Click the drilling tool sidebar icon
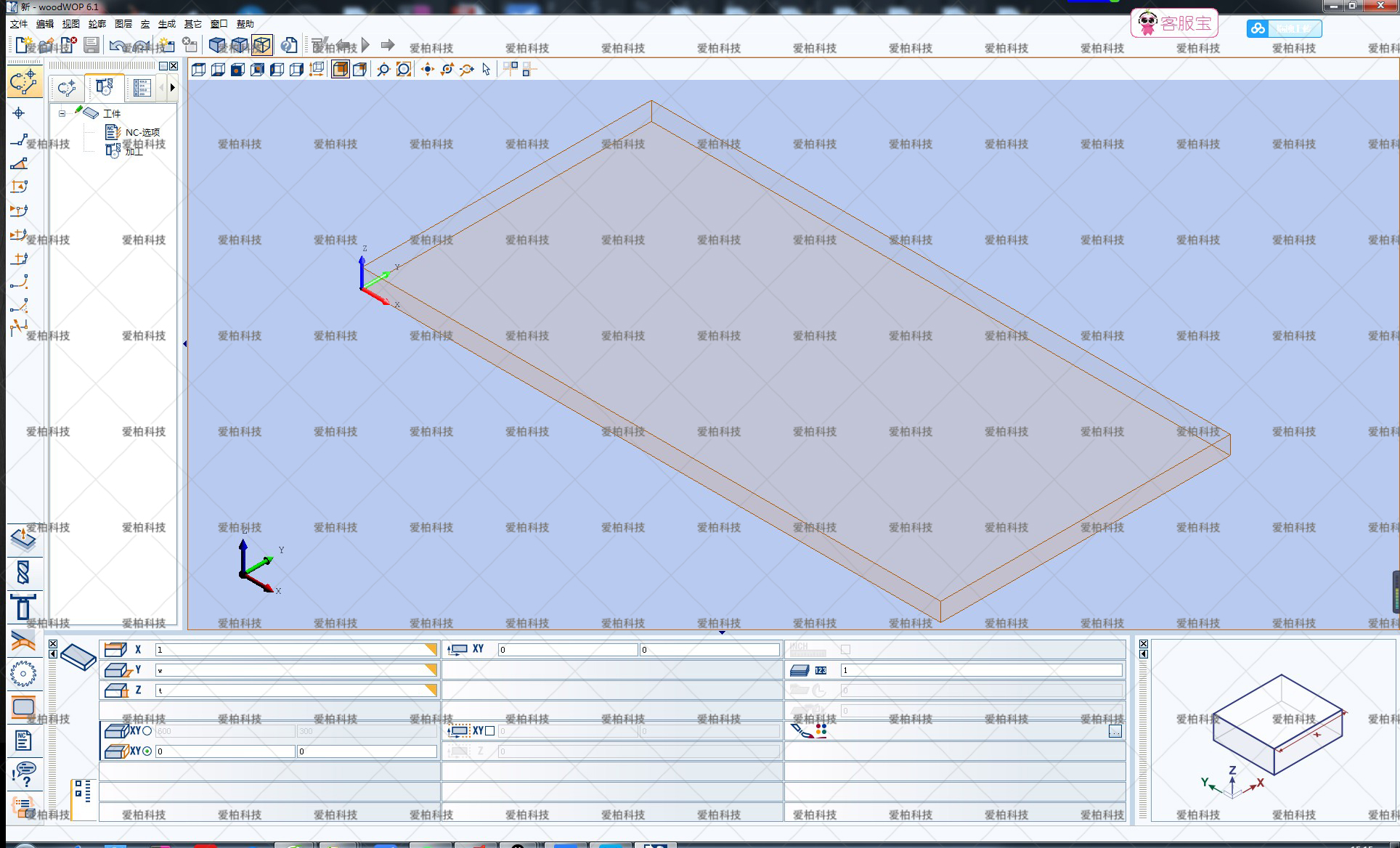The height and width of the screenshot is (848, 1400). 23,573
